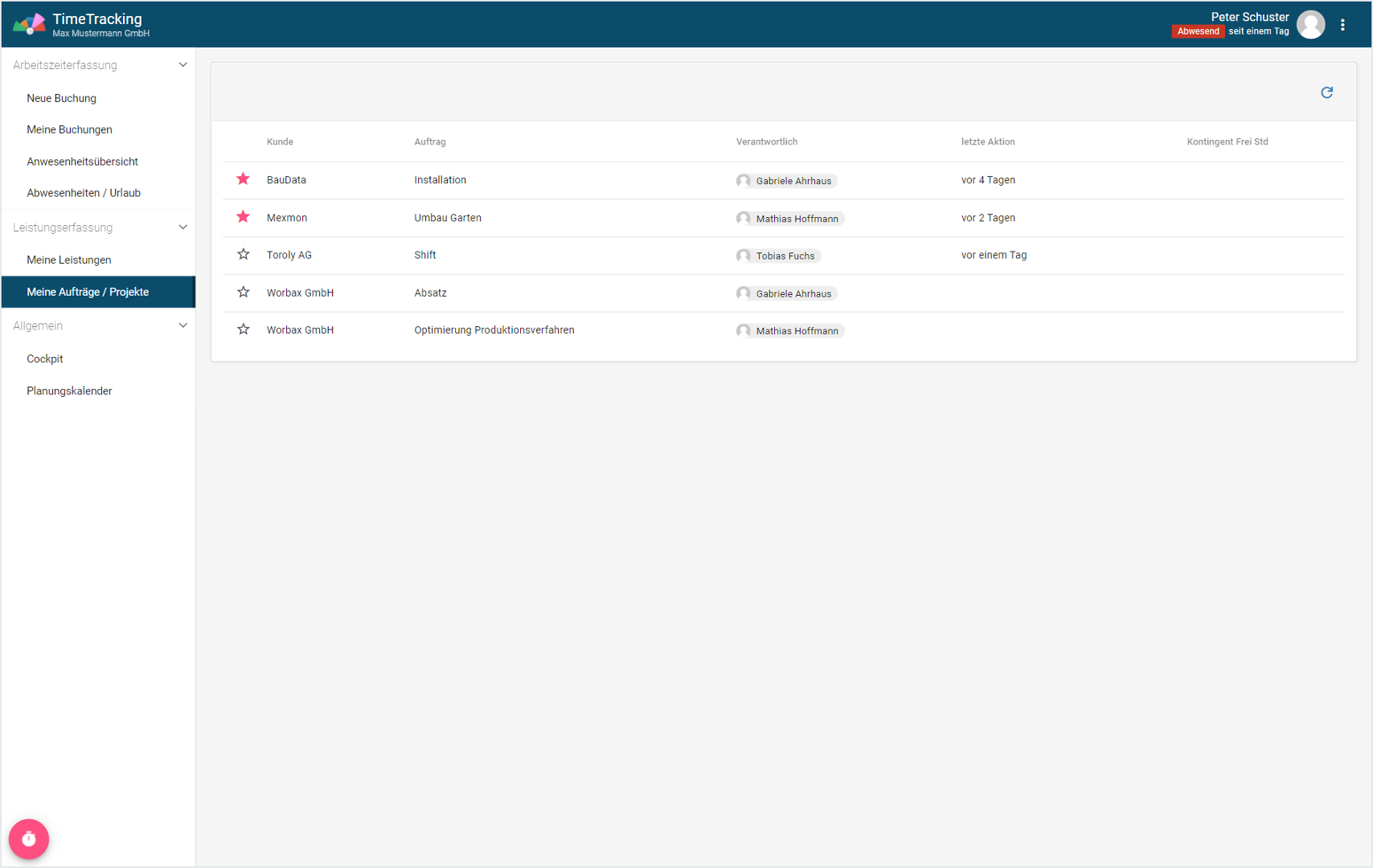The height and width of the screenshot is (868, 1373).
Task: Click avatar icon for Mathias Hoffmann on Mexmon row
Action: (744, 219)
